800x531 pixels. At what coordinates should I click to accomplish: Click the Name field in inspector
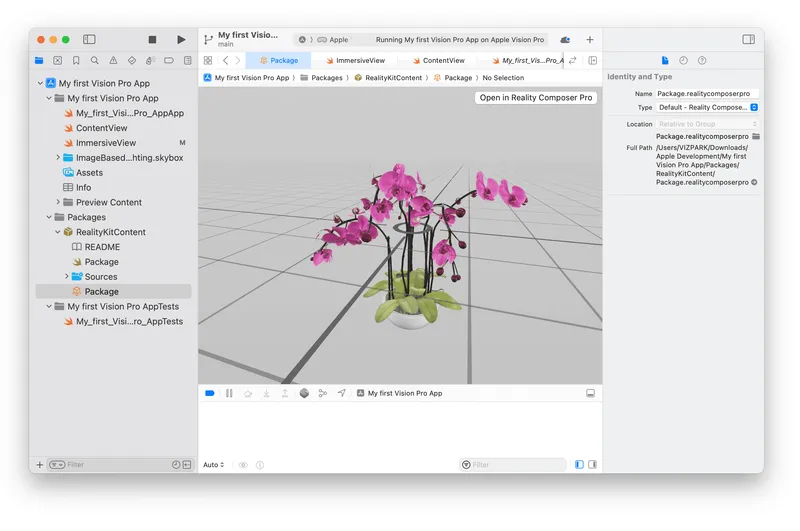click(x=707, y=93)
